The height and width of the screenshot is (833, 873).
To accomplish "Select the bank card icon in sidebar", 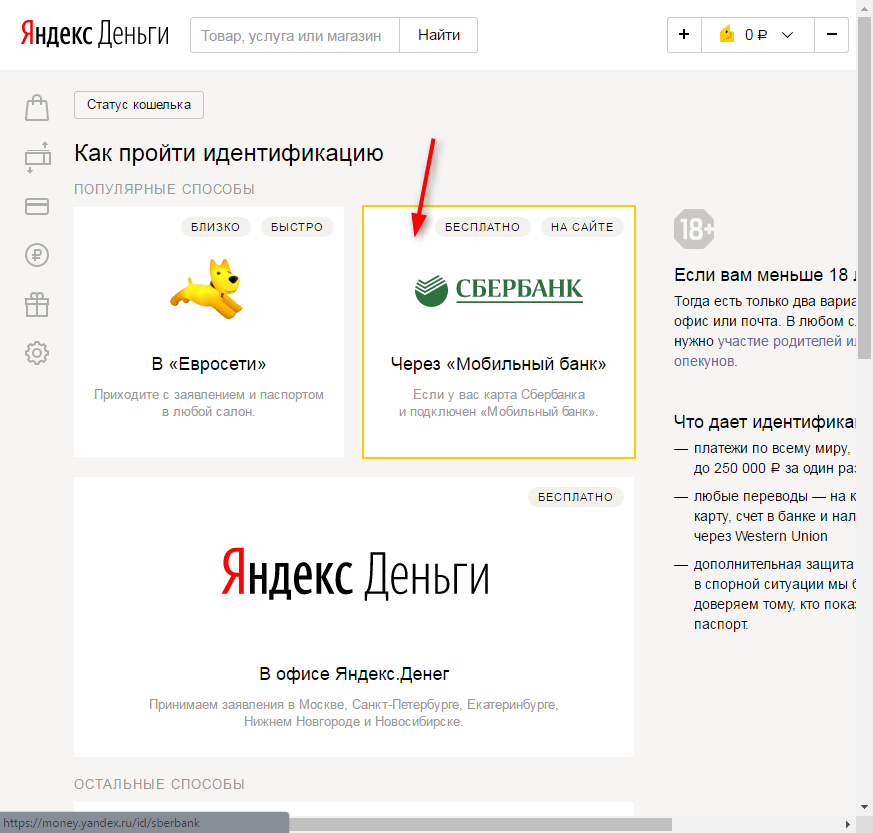I will pos(37,206).
